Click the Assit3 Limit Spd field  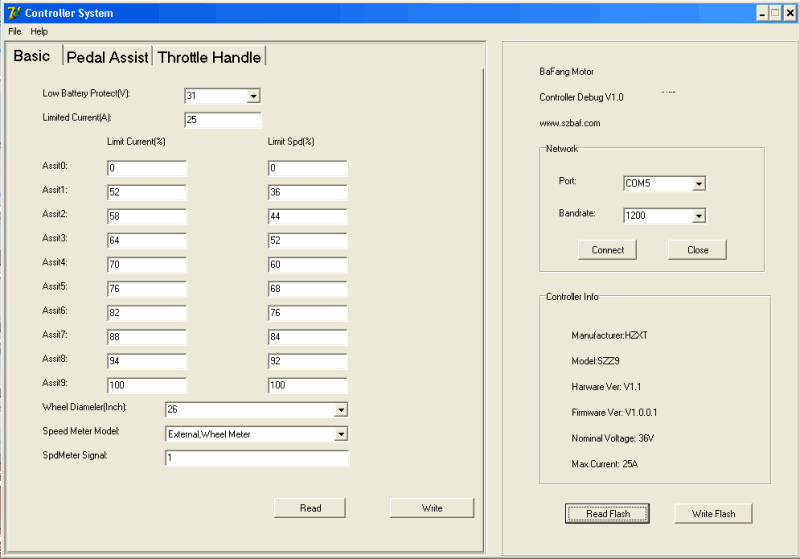pos(308,240)
